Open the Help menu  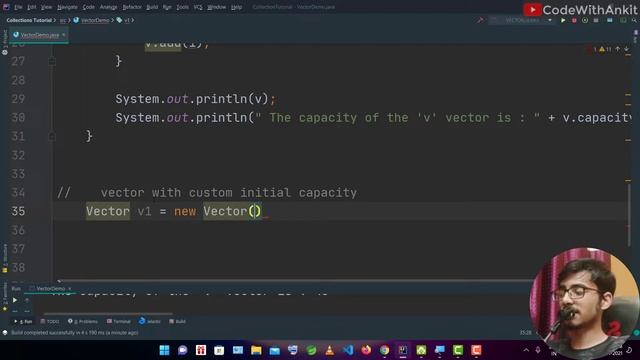(x=236, y=7)
